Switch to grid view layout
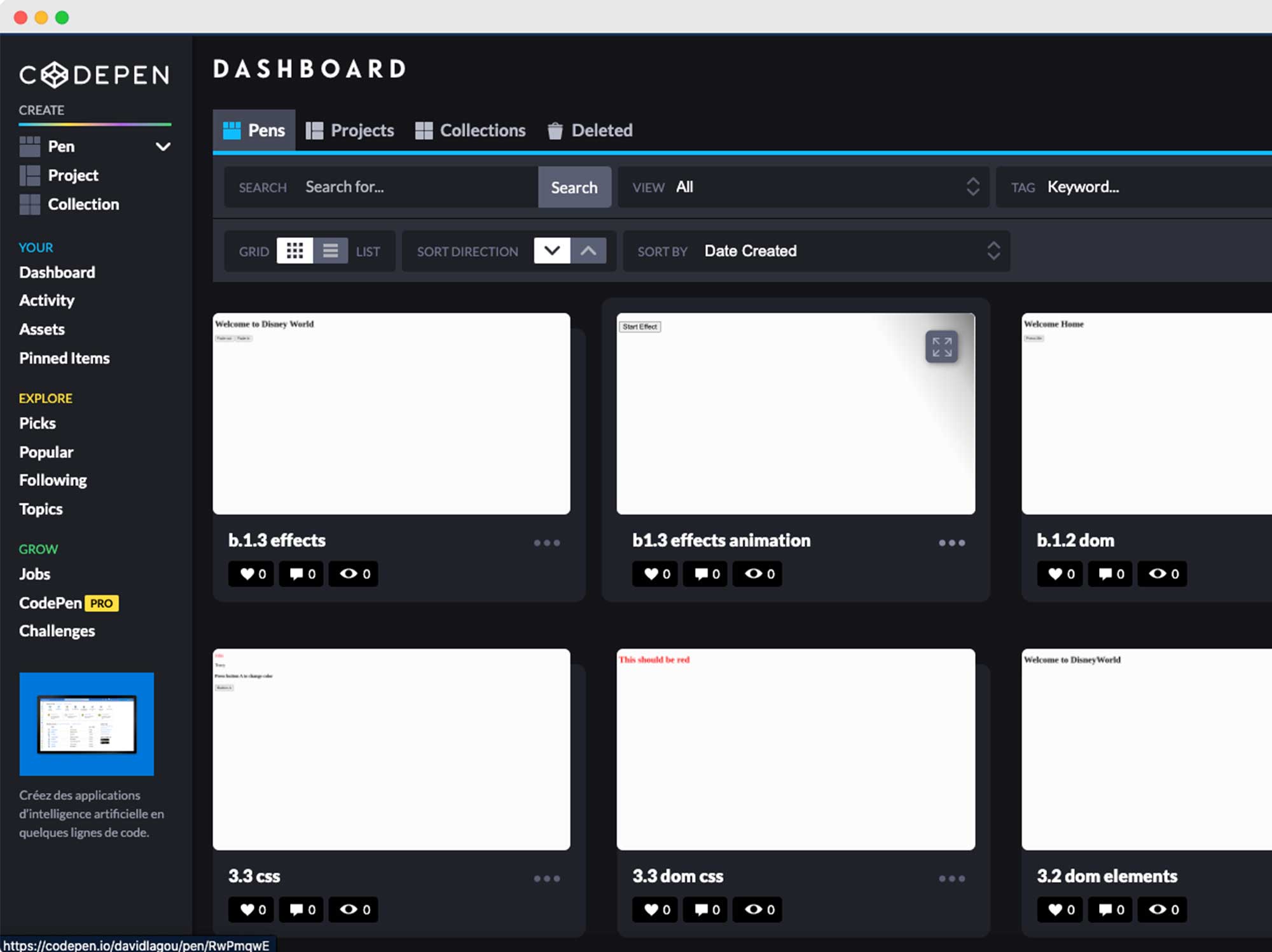 (x=294, y=251)
